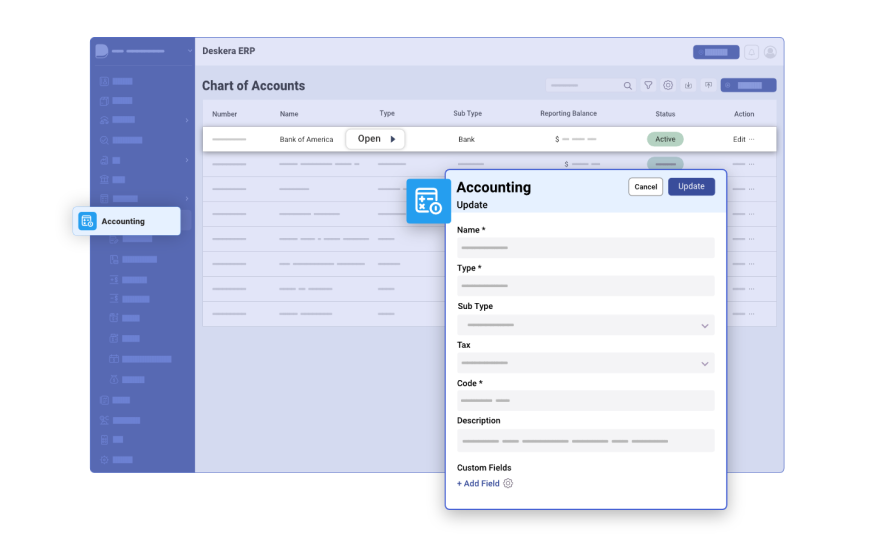Open the organization switcher chevron in sidebar

(x=189, y=51)
